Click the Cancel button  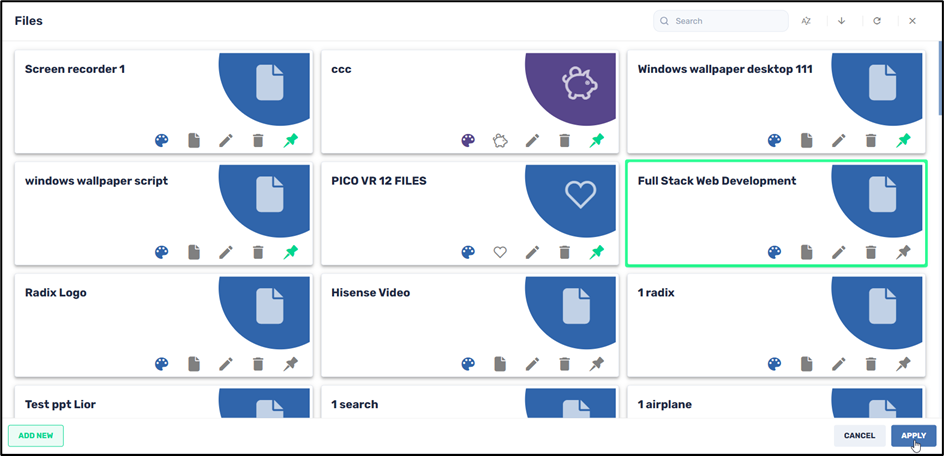pos(859,436)
